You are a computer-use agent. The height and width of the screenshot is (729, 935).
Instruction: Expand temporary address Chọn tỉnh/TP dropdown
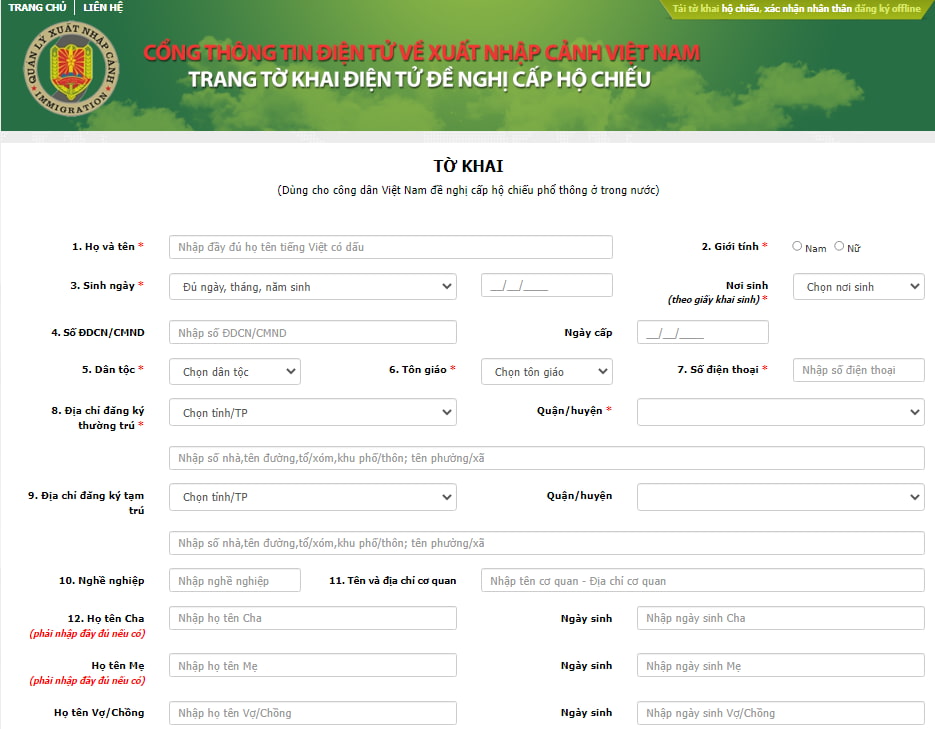click(312, 497)
